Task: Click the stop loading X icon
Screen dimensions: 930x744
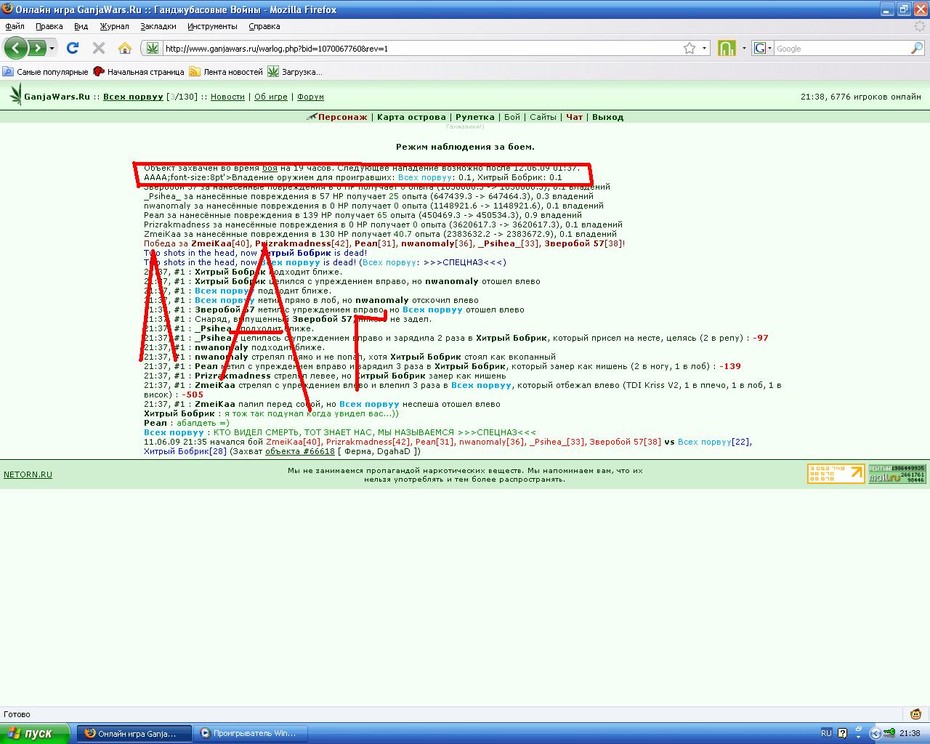Action: click(x=99, y=48)
